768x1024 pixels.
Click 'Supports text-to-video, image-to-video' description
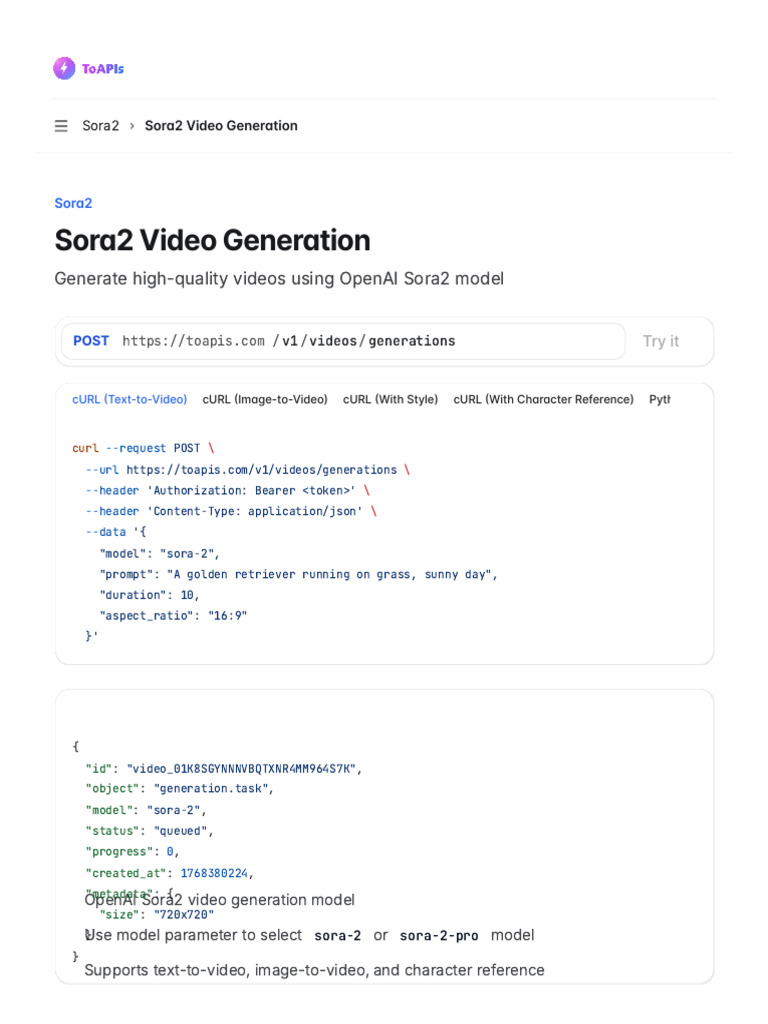(x=314, y=970)
